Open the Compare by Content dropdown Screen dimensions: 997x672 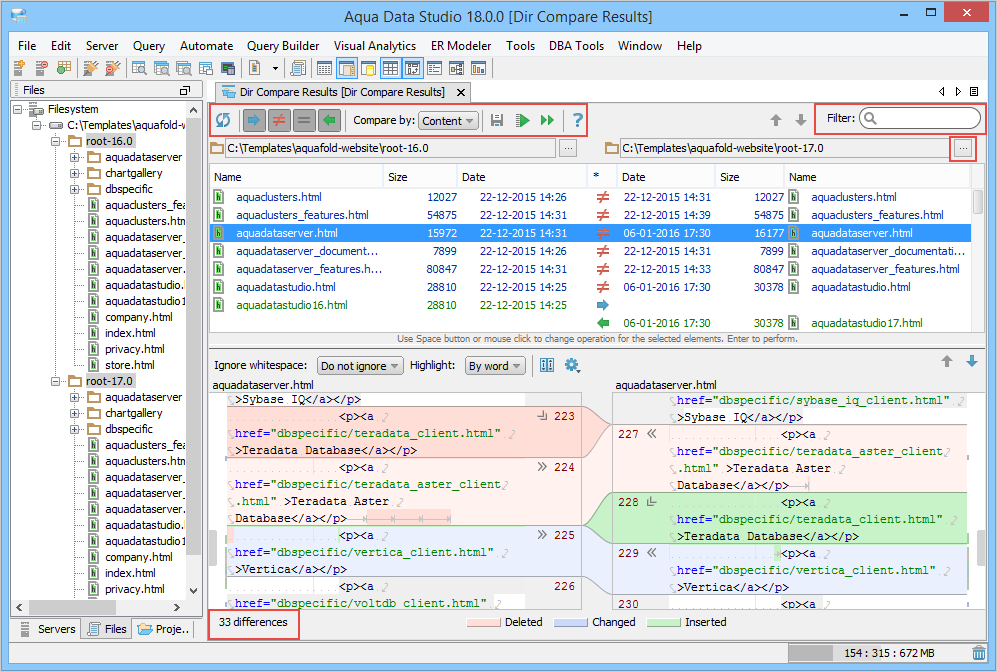(x=447, y=121)
